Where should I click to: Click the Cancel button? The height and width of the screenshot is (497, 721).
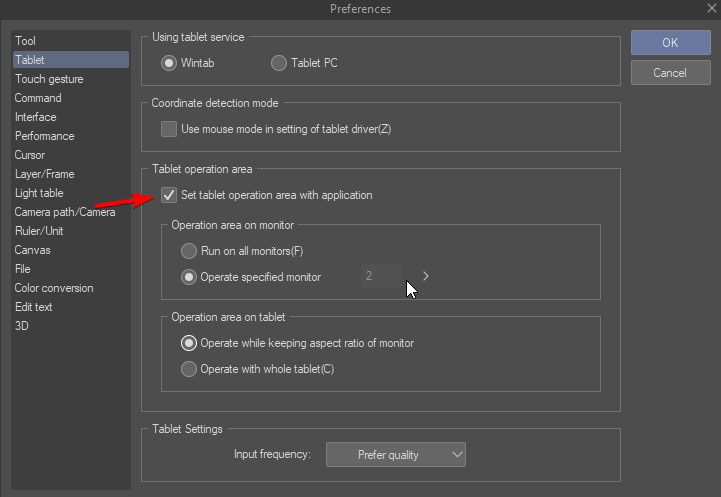point(670,73)
